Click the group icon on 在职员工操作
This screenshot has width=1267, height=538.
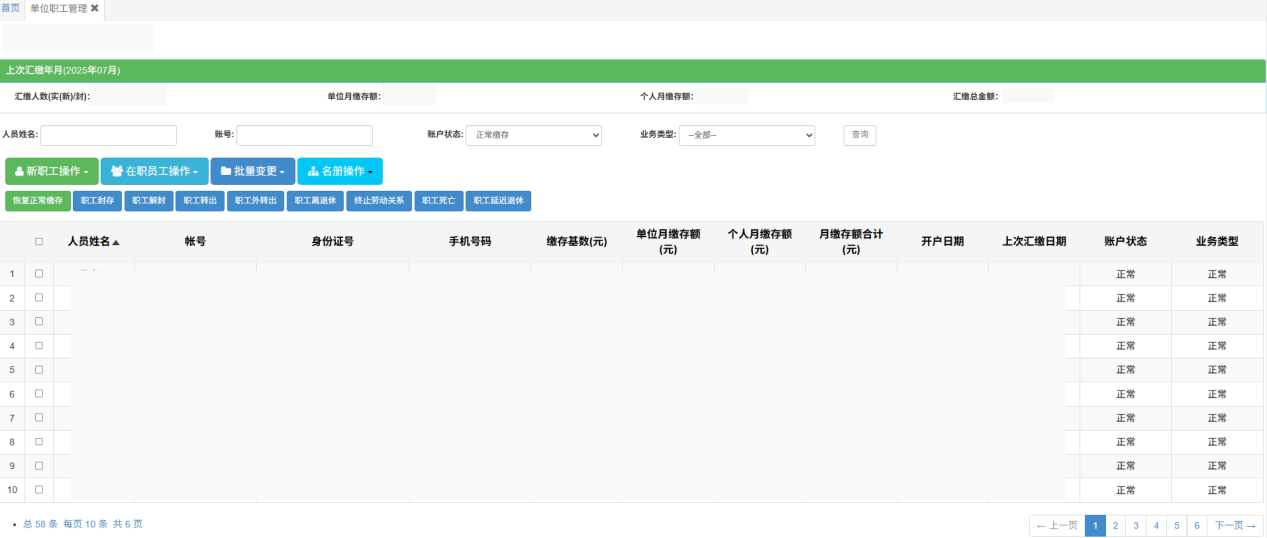(x=117, y=172)
